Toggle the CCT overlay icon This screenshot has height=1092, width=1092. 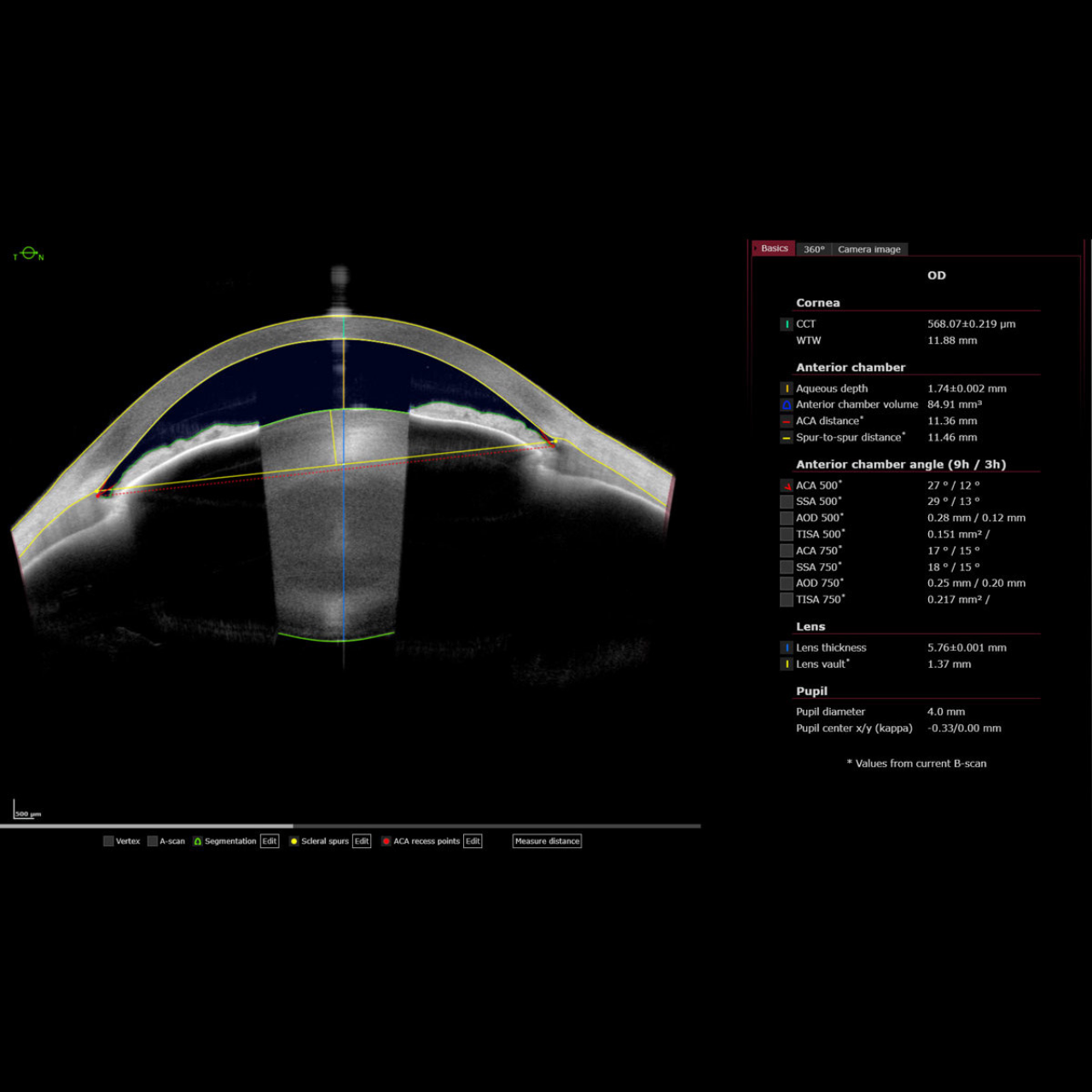coord(787,324)
